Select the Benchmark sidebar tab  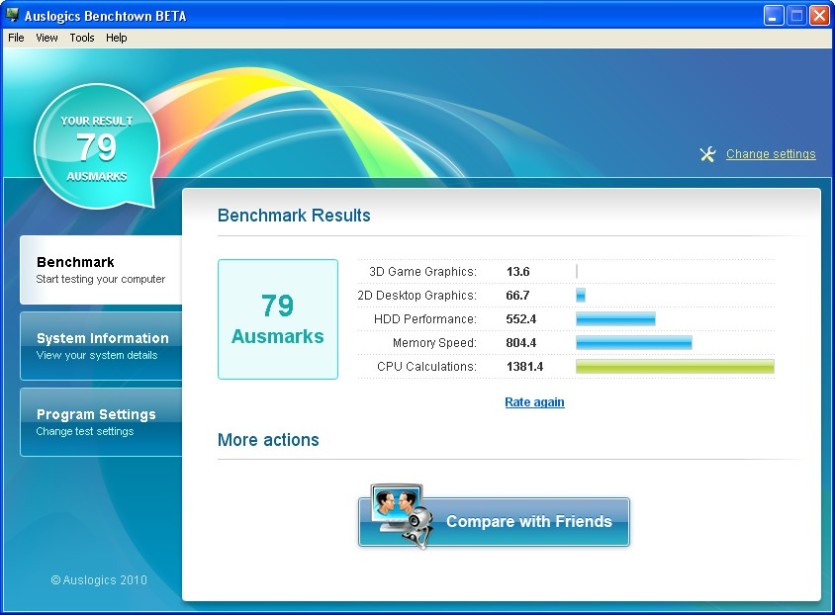click(x=101, y=270)
